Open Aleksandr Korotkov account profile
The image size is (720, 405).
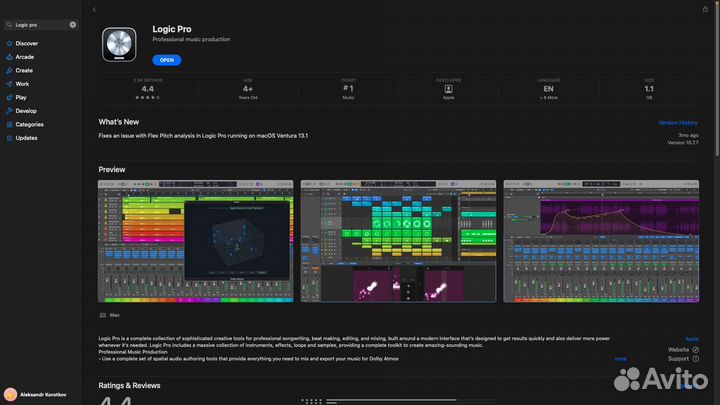pyautogui.click(x=36, y=394)
